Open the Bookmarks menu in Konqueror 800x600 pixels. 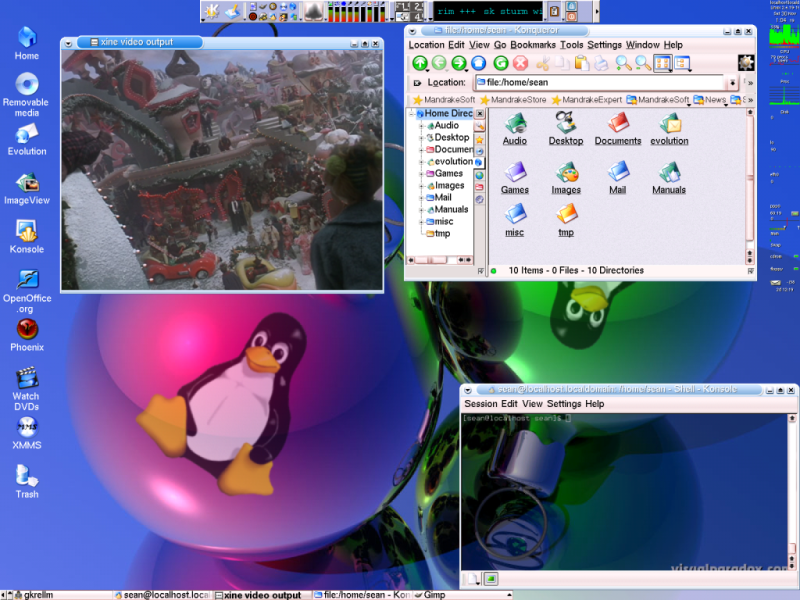click(533, 45)
